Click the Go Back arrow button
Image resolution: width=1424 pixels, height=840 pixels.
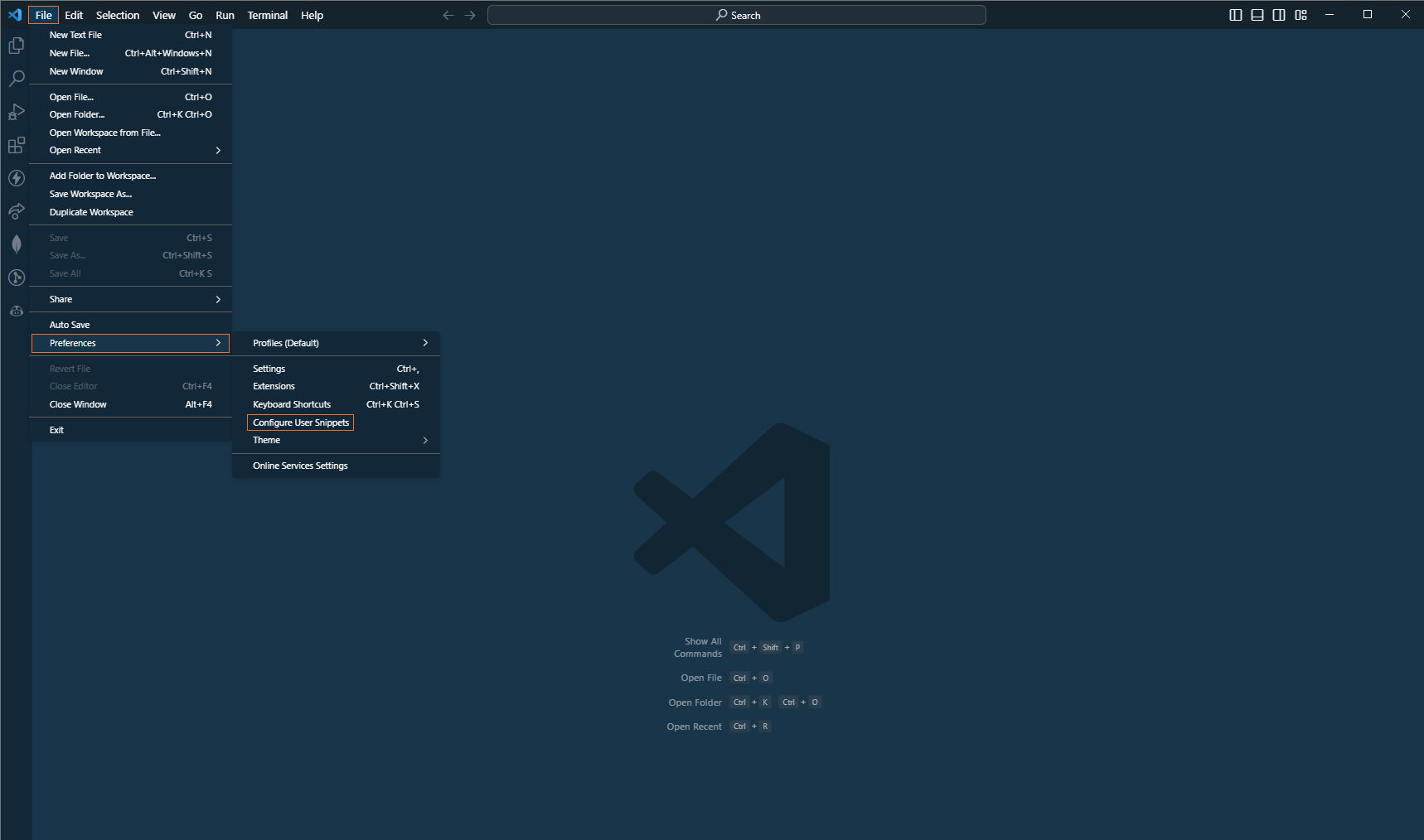[x=448, y=15]
